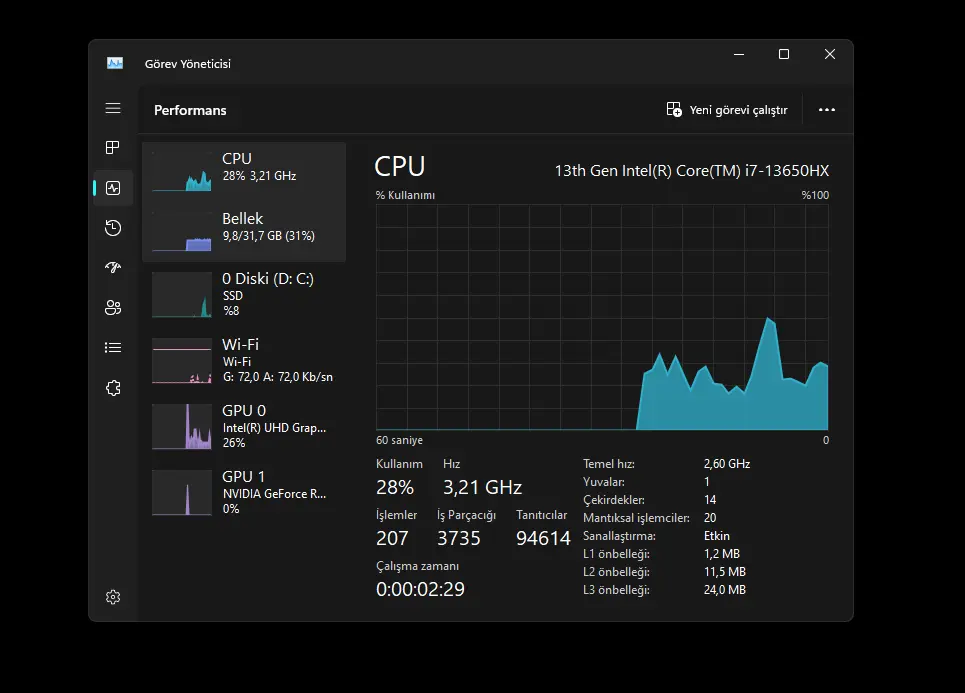Click the İş Parçacığı value 3735
The width and height of the screenshot is (965, 693).
[x=458, y=539]
